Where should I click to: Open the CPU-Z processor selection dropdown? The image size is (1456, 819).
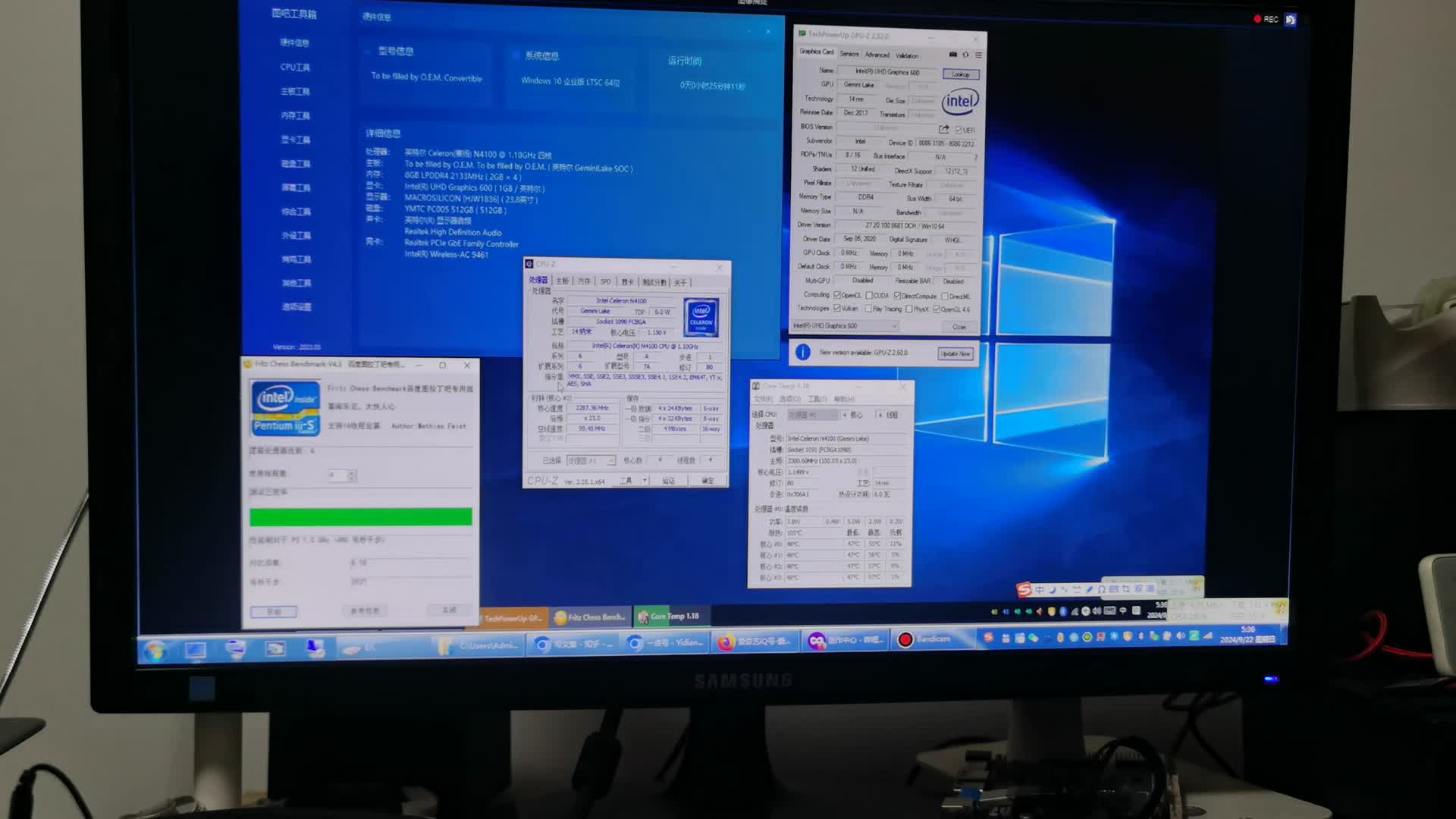[x=610, y=460]
